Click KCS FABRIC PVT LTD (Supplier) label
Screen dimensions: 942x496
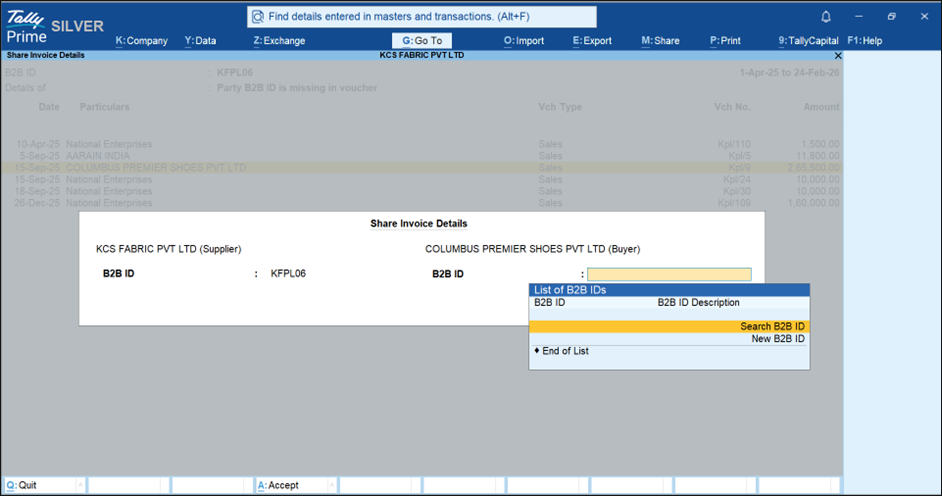tap(168, 249)
